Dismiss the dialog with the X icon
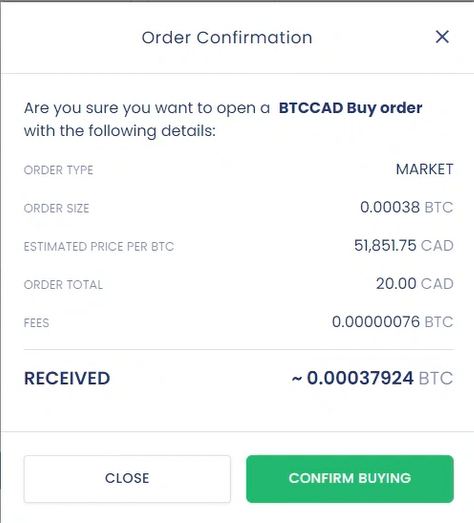This screenshot has height=523, width=474. point(442,37)
